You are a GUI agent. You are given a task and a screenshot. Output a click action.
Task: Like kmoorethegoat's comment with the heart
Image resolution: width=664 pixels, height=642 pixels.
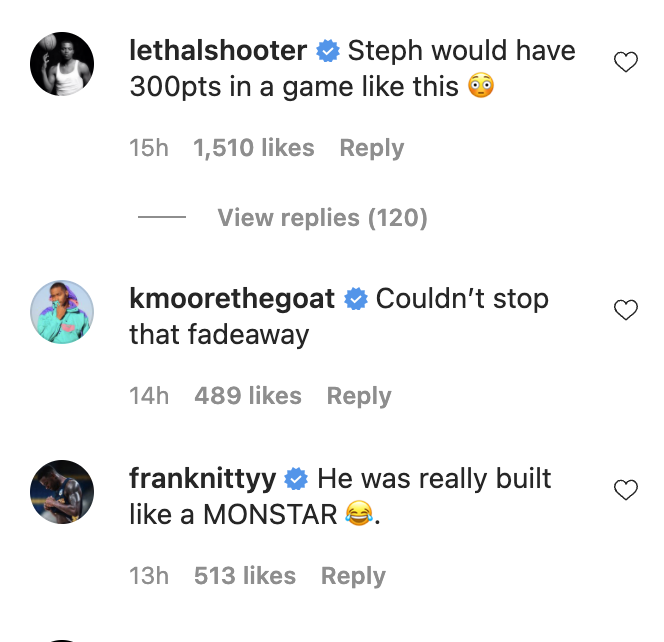click(x=625, y=310)
